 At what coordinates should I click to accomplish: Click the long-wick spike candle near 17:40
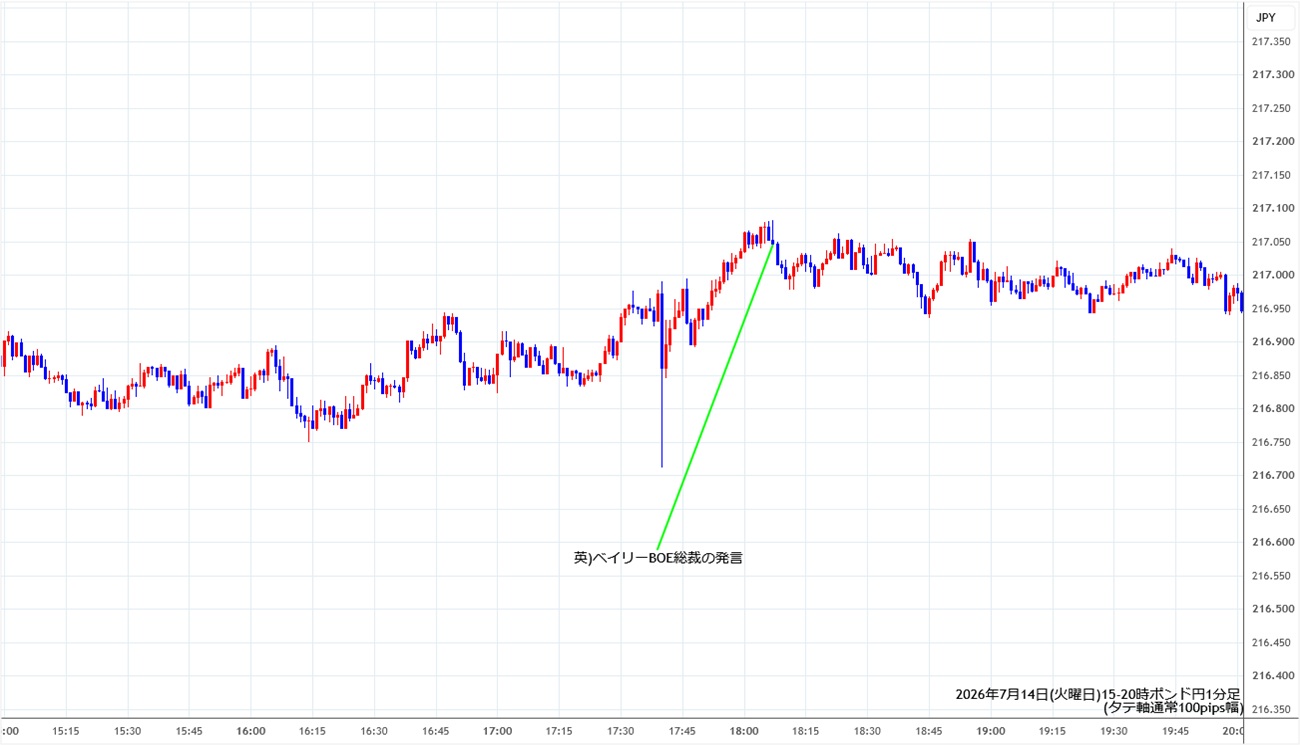tap(662, 375)
